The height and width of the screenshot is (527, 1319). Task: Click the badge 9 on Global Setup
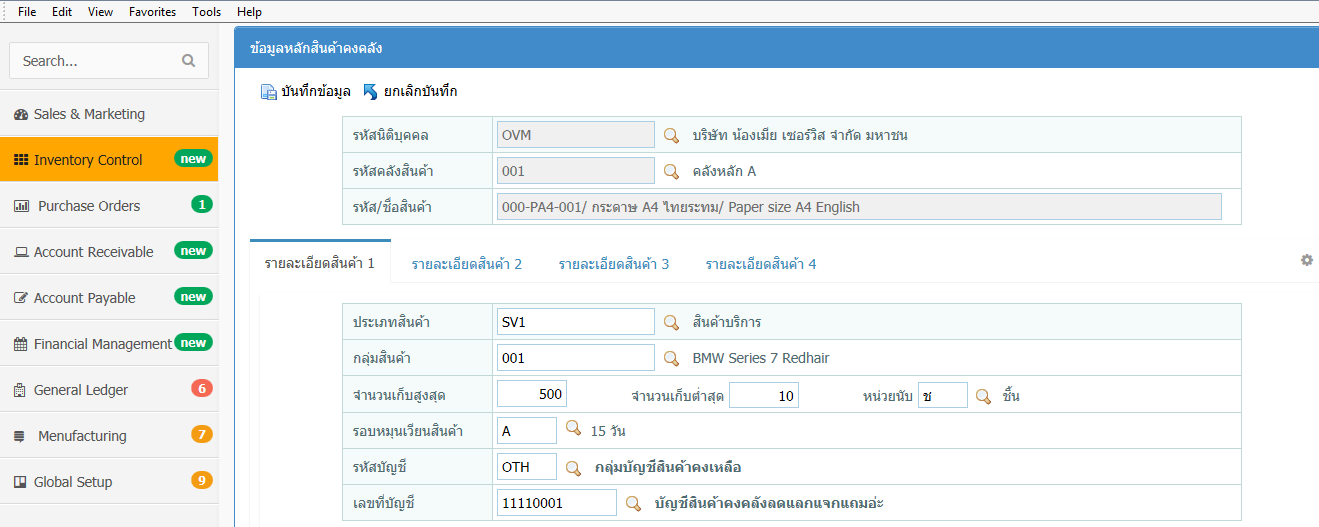point(202,481)
